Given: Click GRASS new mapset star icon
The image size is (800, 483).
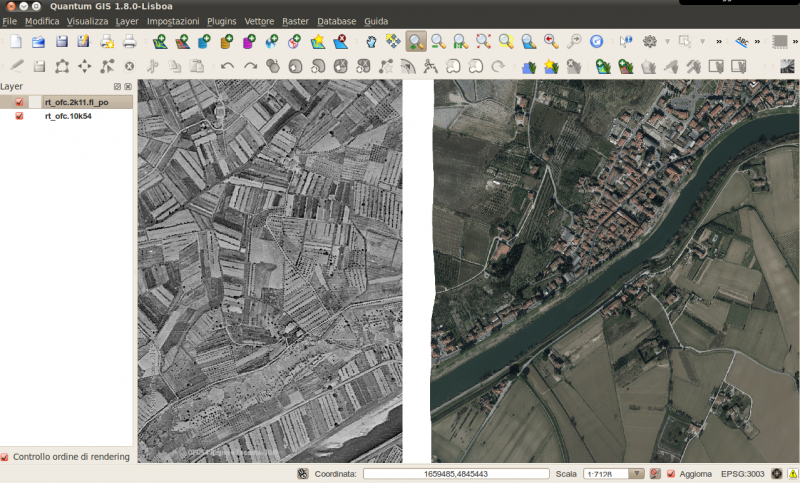Looking at the screenshot, I should click(551, 66).
